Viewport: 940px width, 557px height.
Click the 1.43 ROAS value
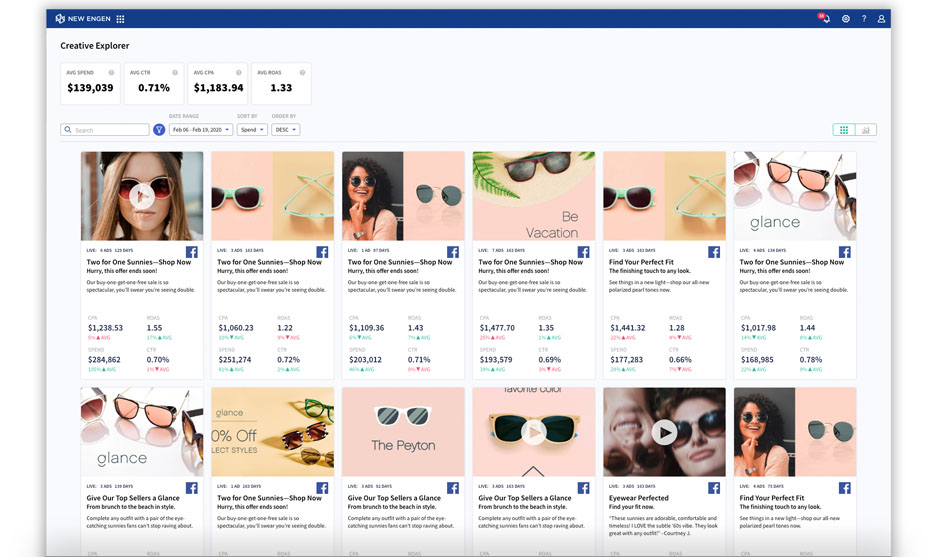[x=415, y=328]
